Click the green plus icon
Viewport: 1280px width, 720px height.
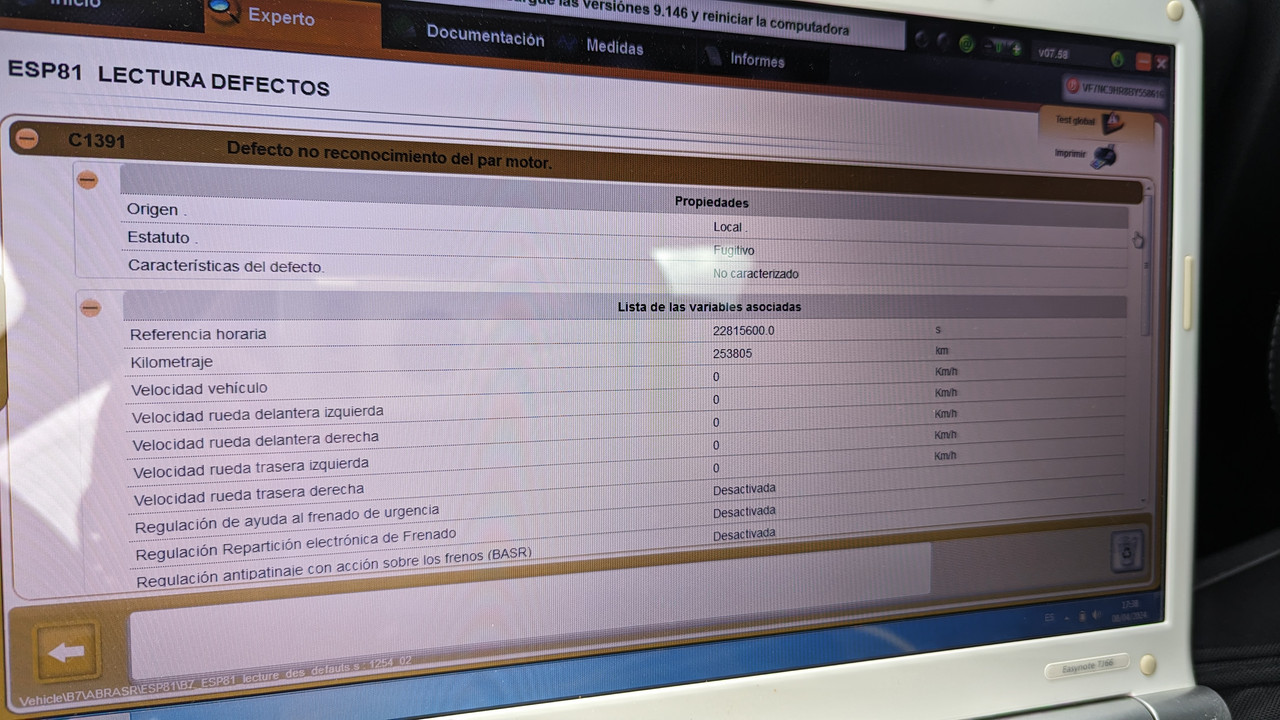pos(1016,49)
